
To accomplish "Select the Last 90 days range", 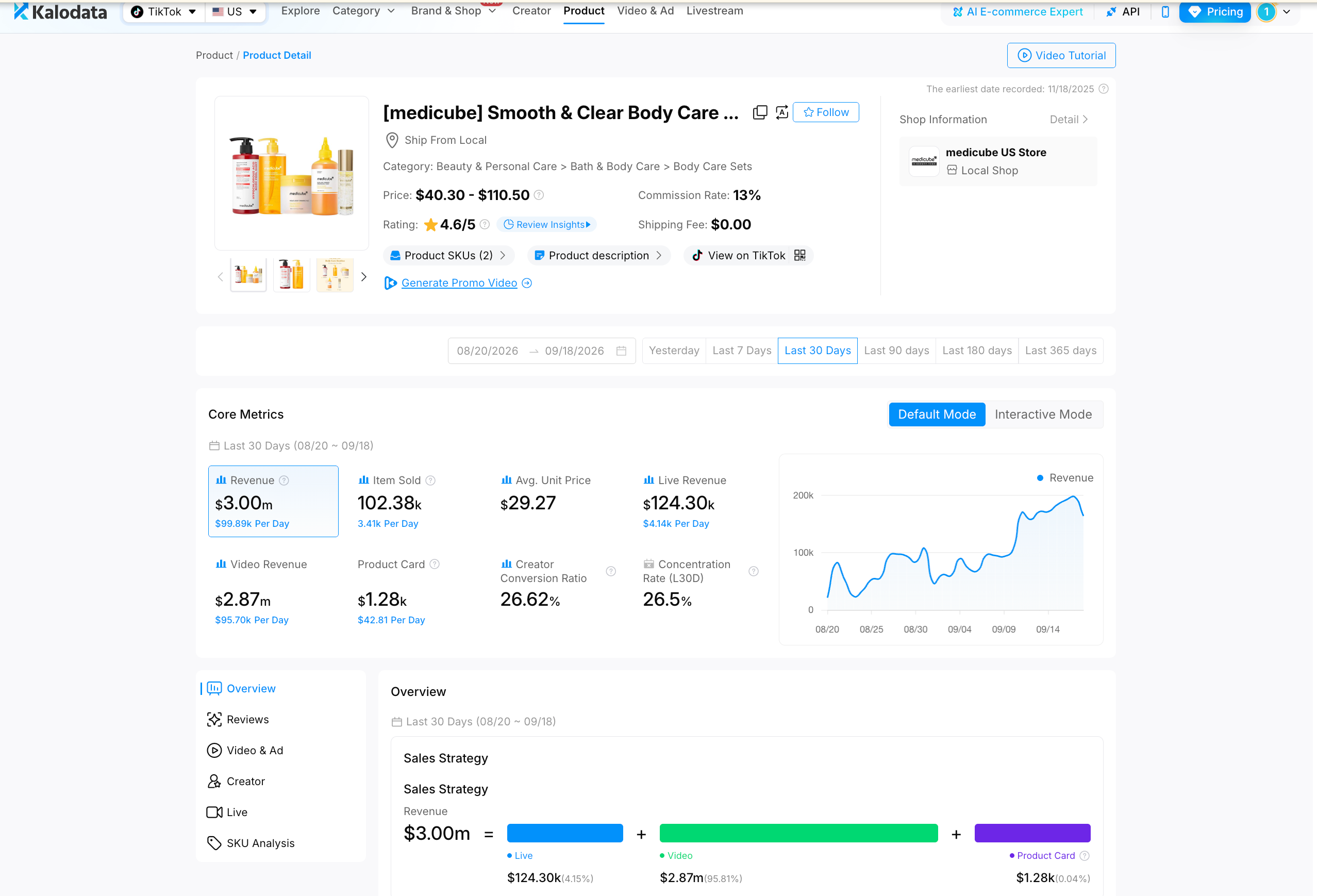I will [896, 351].
